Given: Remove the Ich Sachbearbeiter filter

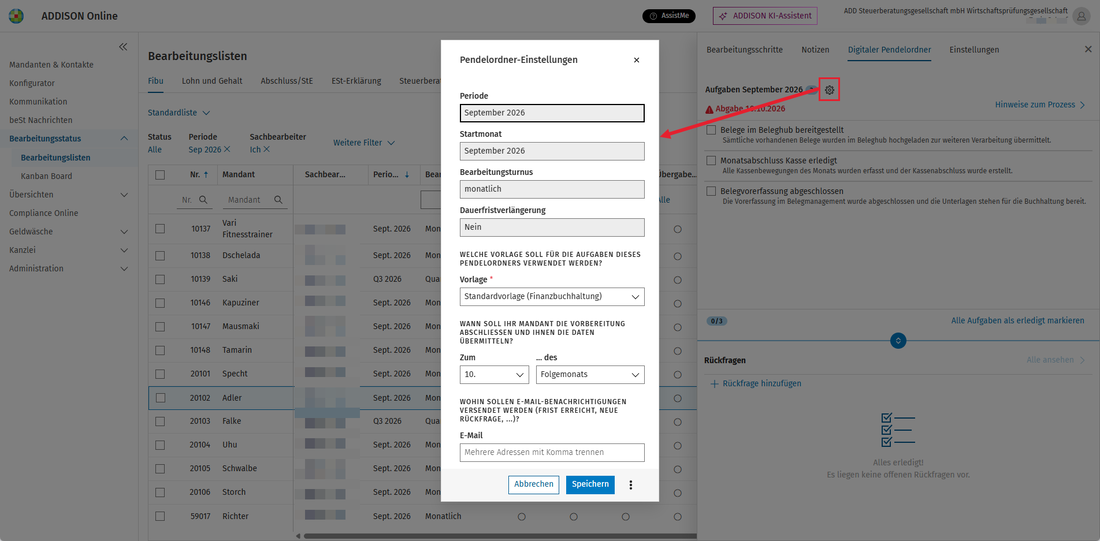Looking at the screenshot, I should click(267, 149).
